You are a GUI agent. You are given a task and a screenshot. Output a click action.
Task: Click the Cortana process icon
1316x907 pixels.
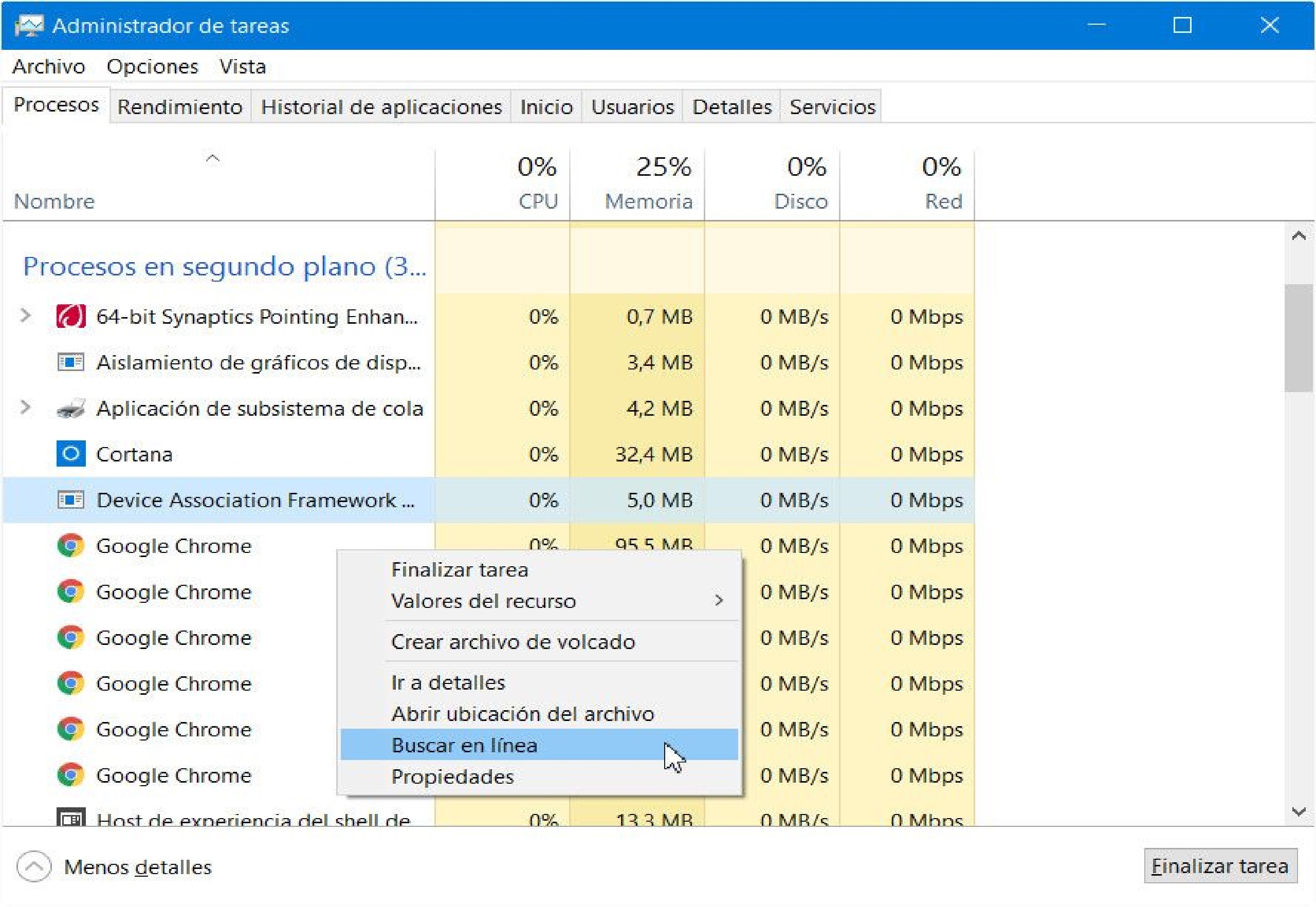(70, 454)
